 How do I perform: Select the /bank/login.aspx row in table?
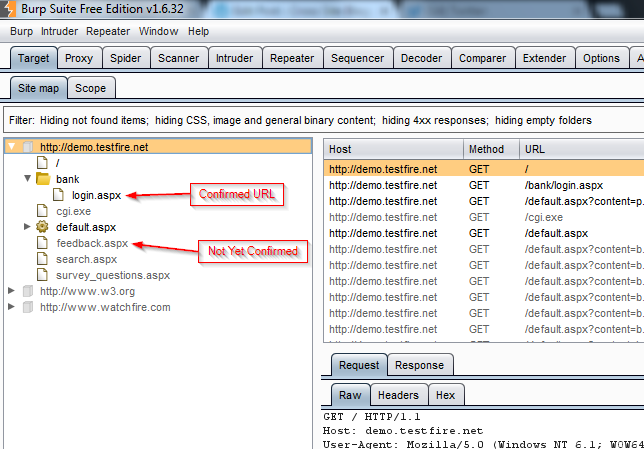pyautogui.click(x=480, y=185)
